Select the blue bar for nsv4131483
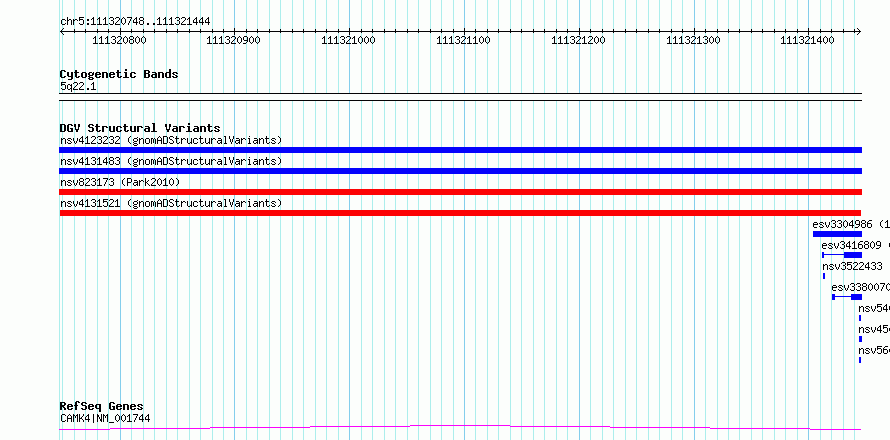The height and width of the screenshot is (440, 890). (x=460, y=171)
